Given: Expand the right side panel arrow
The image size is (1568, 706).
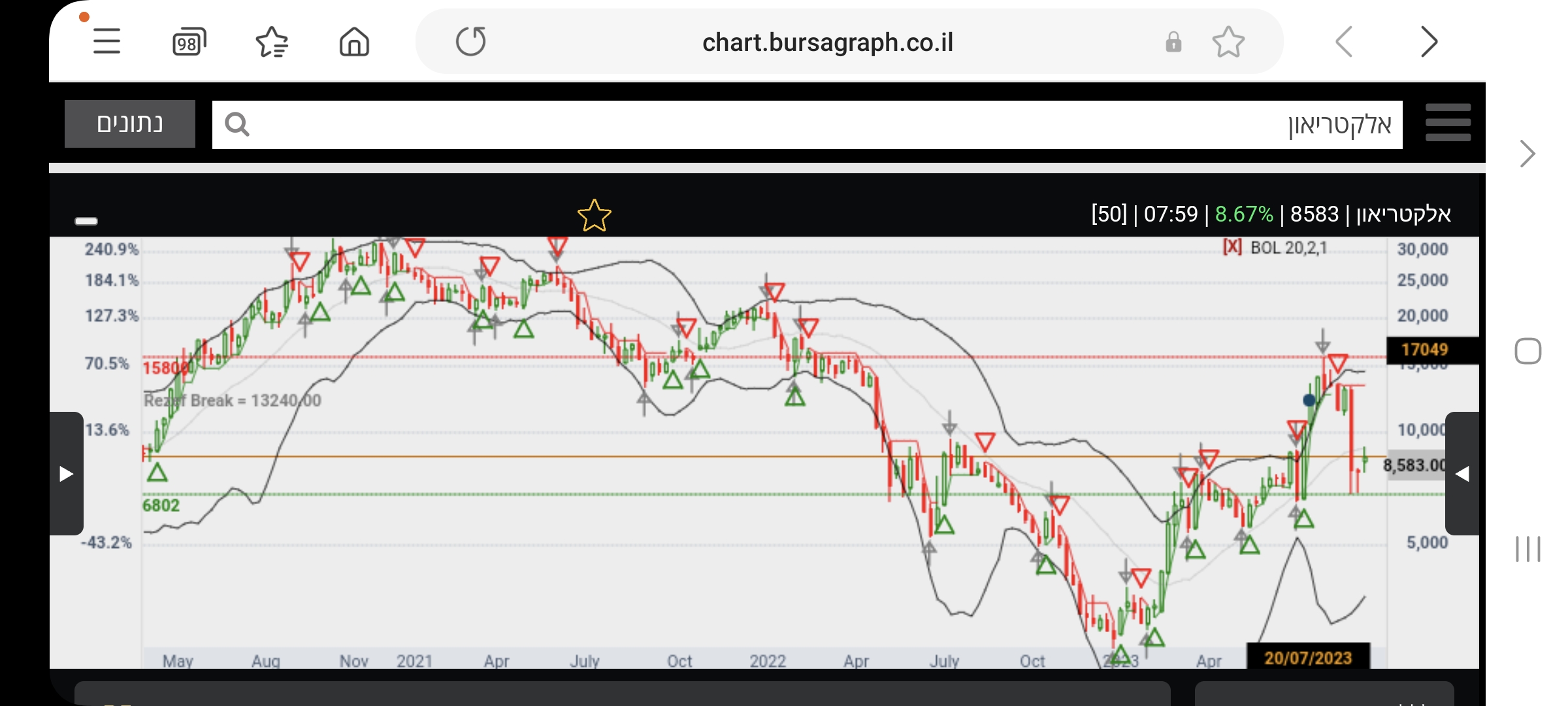Looking at the screenshot, I should 1462,474.
